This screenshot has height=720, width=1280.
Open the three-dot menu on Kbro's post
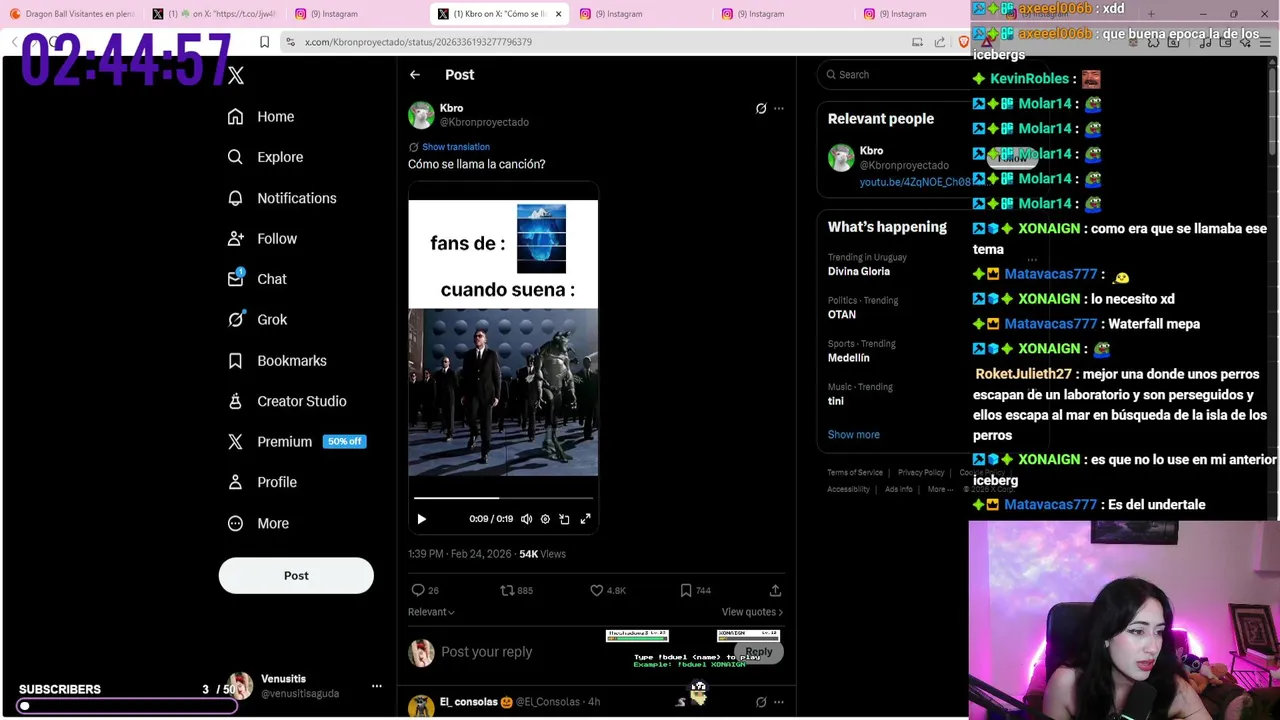779,108
